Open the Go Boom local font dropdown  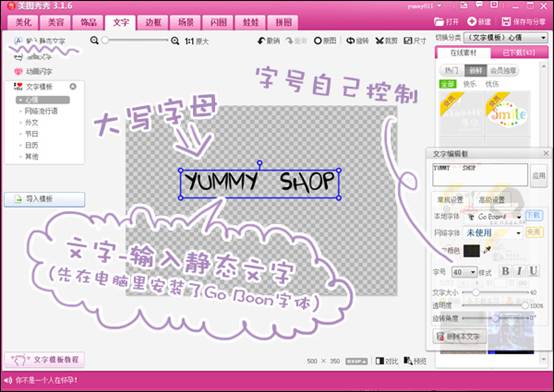[493, 217]
